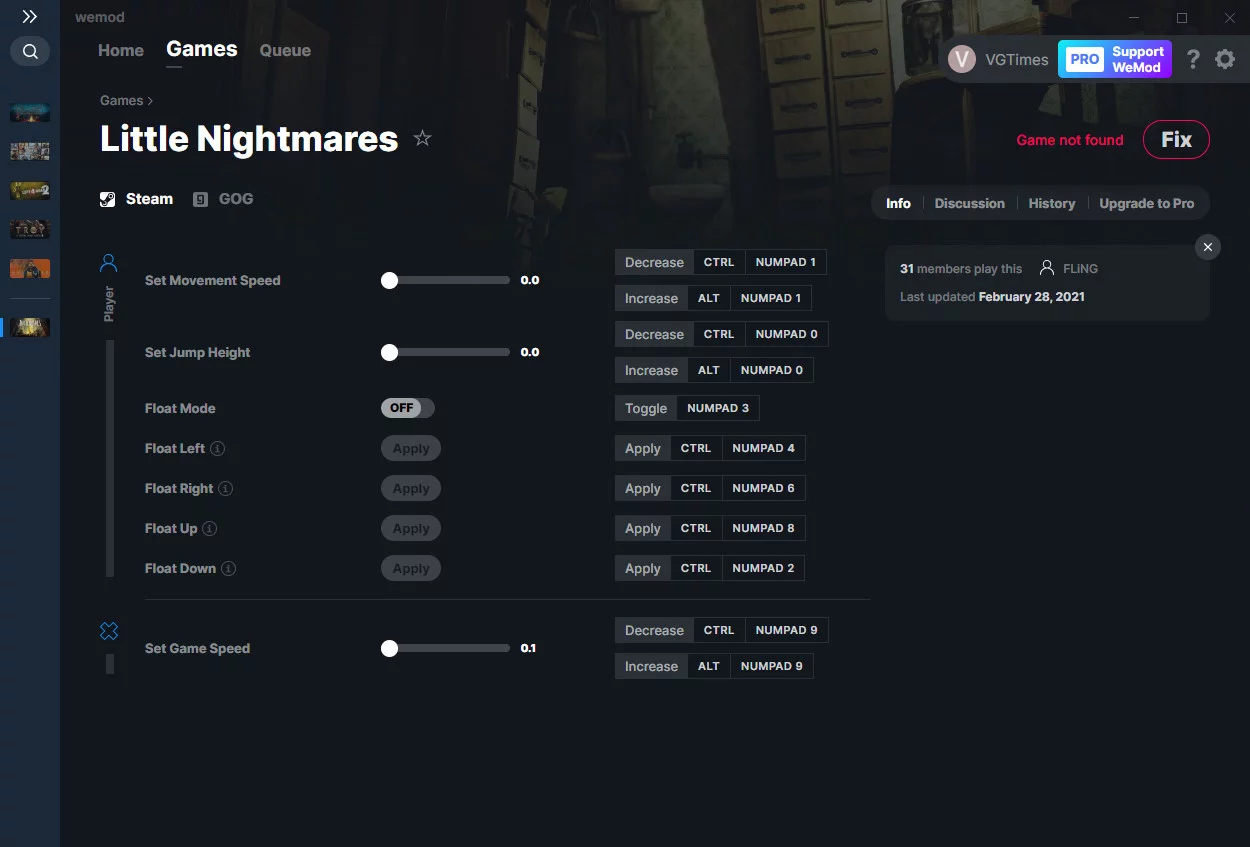This screenshot has height=847, width=1250.
Task: Select the TROY game thumbnail in the sidebar
Action: [30, 230]
